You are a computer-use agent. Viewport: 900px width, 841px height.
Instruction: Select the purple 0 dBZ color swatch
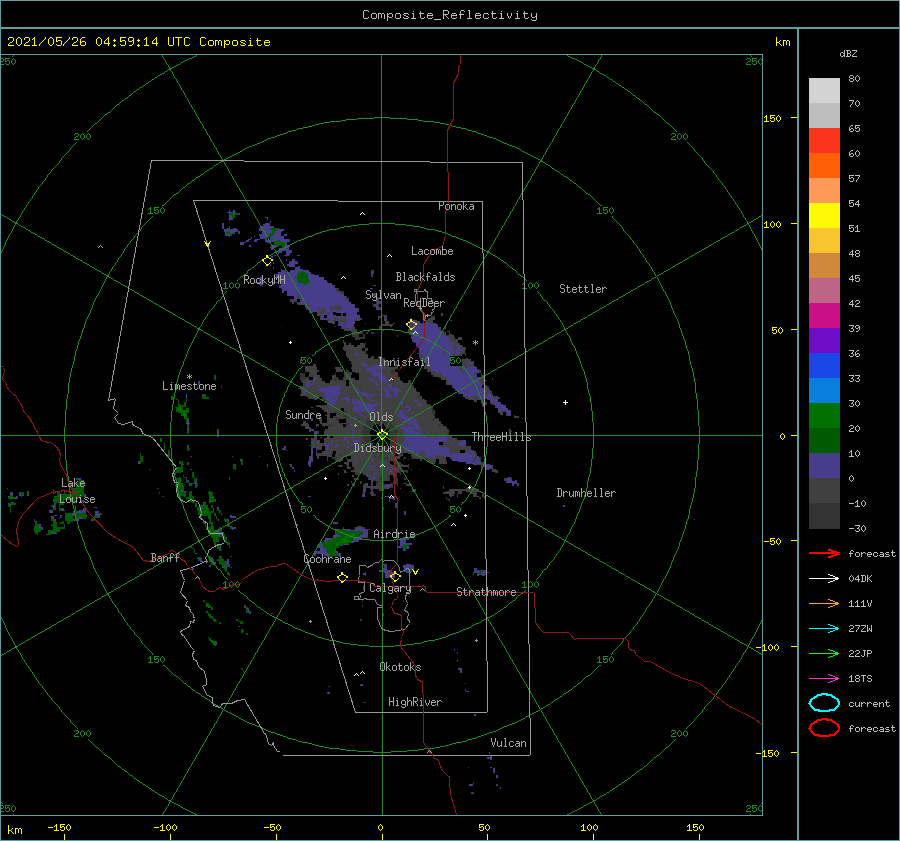(x=825, y=466)
